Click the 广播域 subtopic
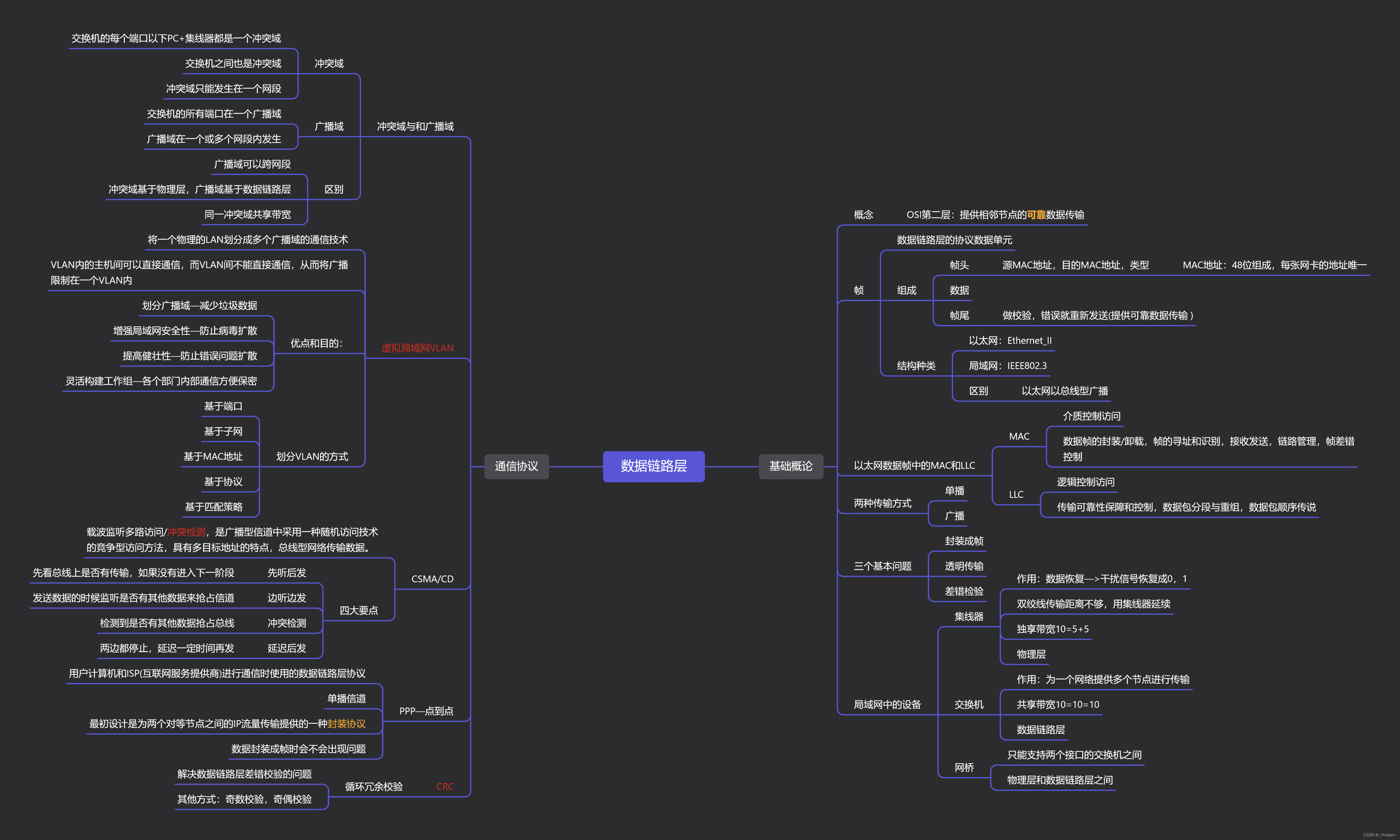This screenshot has height=840, width=1400. click(329, 126)
